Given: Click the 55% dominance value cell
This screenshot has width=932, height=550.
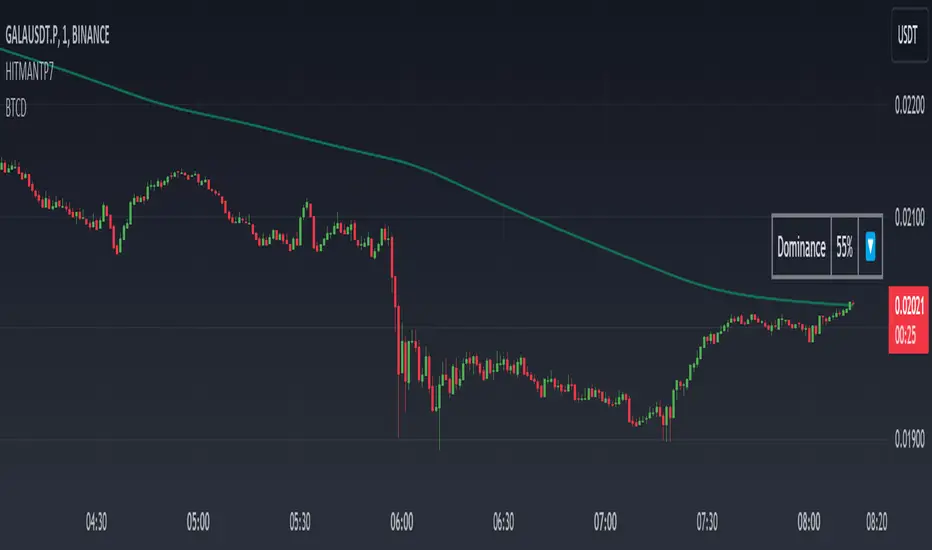Looking at the screenshot, I should tap(844, 246).
